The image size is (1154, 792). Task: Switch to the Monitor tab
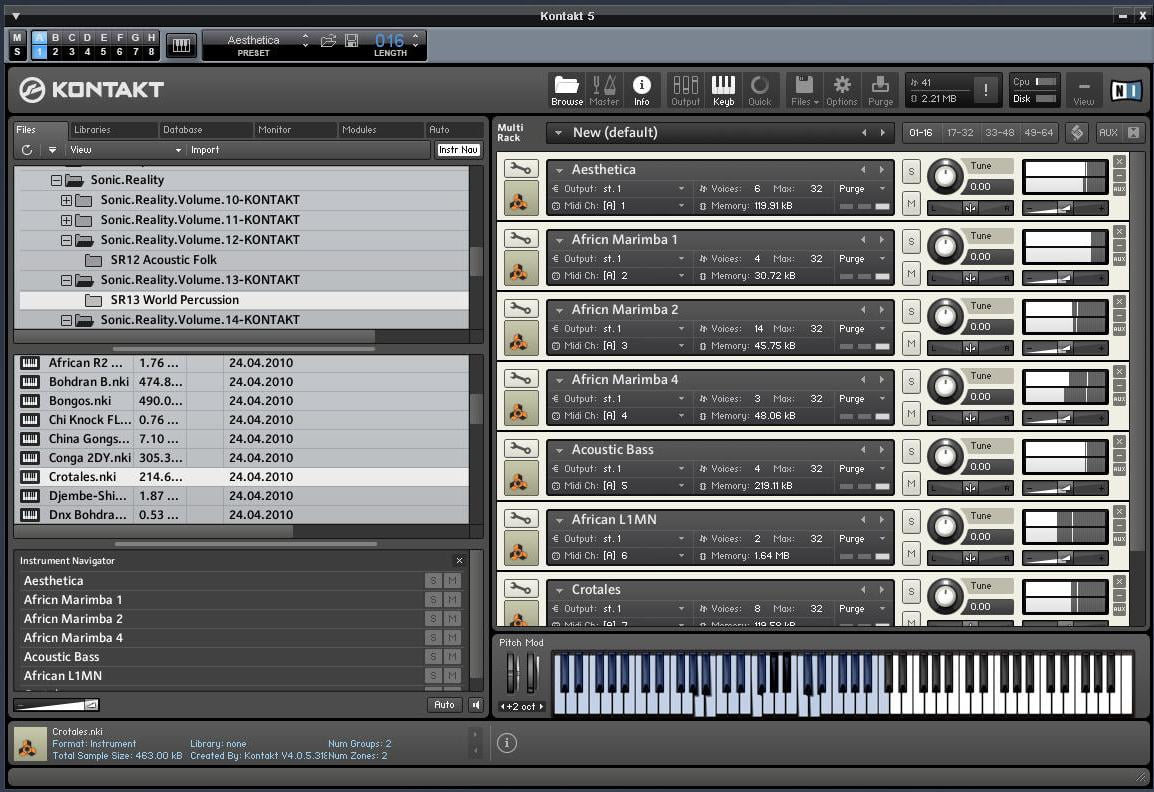tap(295, 130)
